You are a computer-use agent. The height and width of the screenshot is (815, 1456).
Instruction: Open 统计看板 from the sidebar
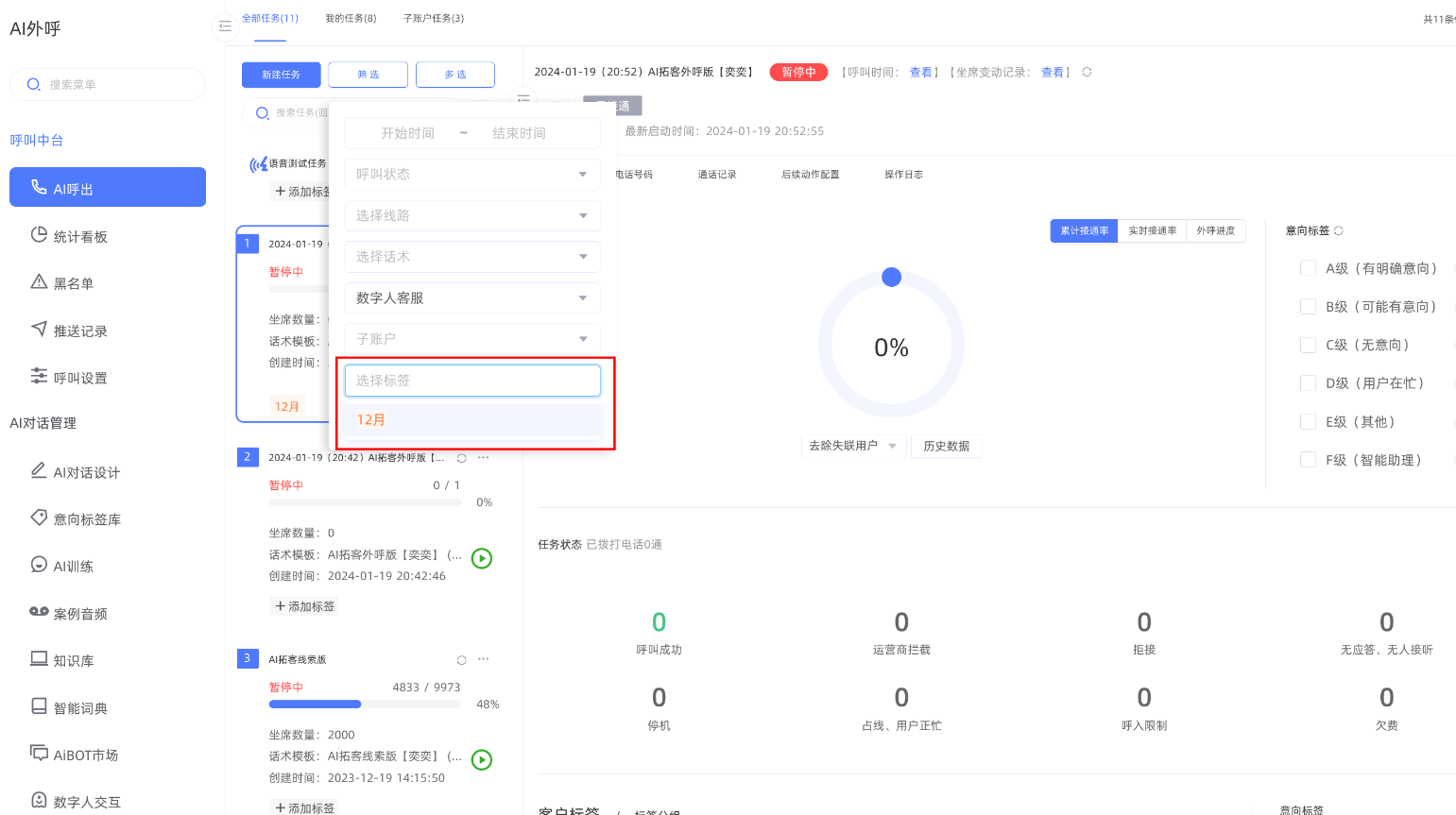80,236
